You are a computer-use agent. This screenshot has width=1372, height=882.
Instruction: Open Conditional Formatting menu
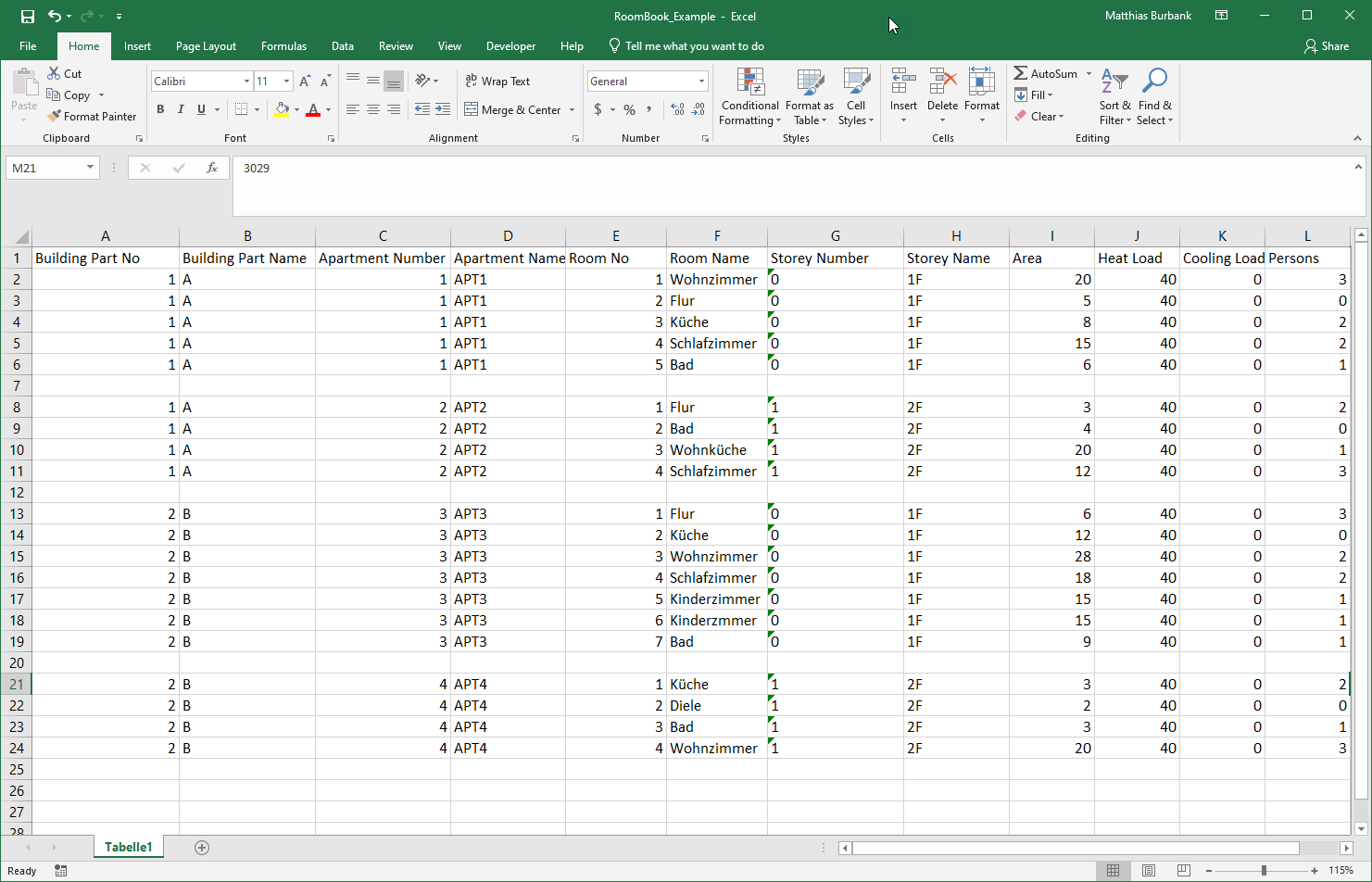pyautogui.click(x=750, y=96)
